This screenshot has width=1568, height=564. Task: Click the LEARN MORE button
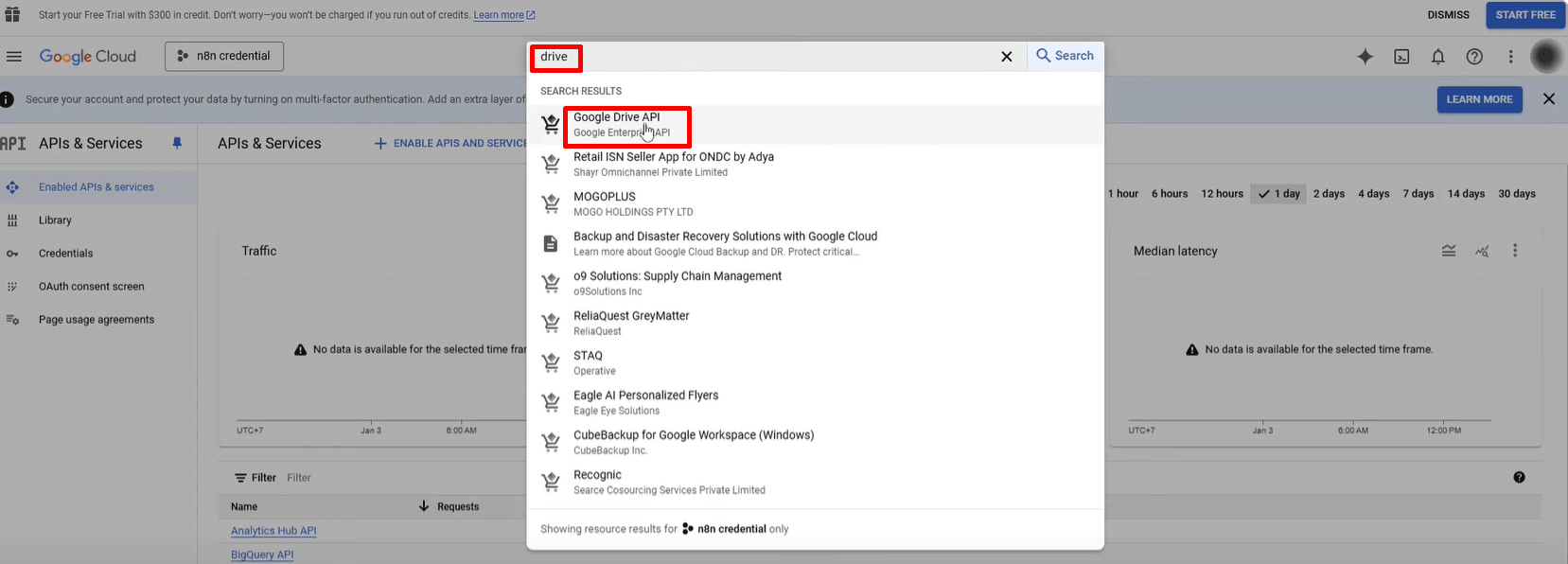pos(1480,99)
